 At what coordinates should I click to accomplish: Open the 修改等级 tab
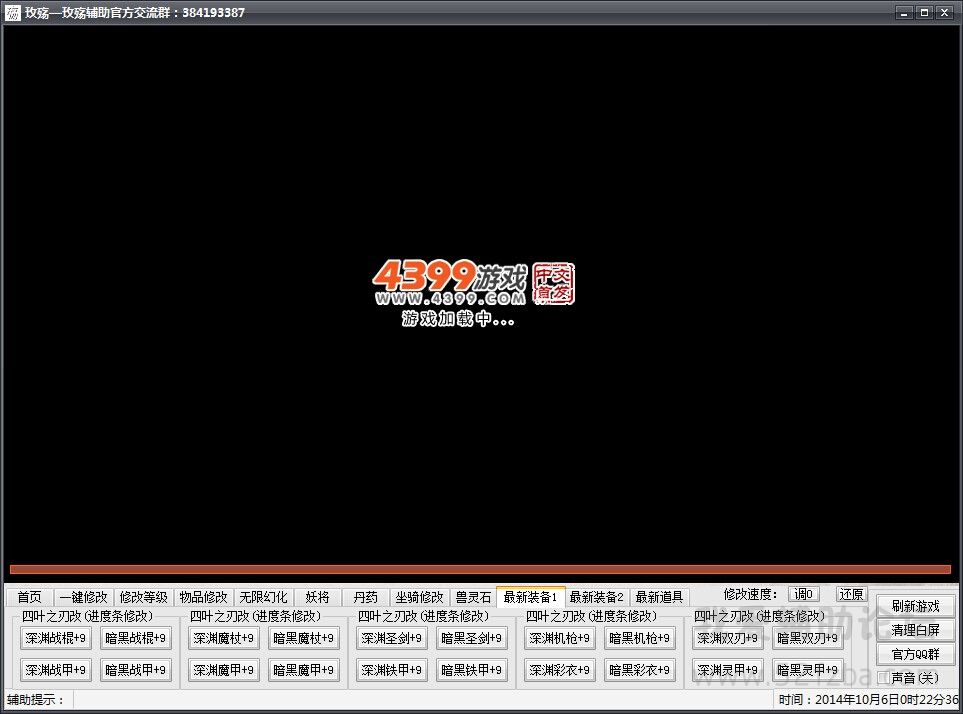(143, 597)
